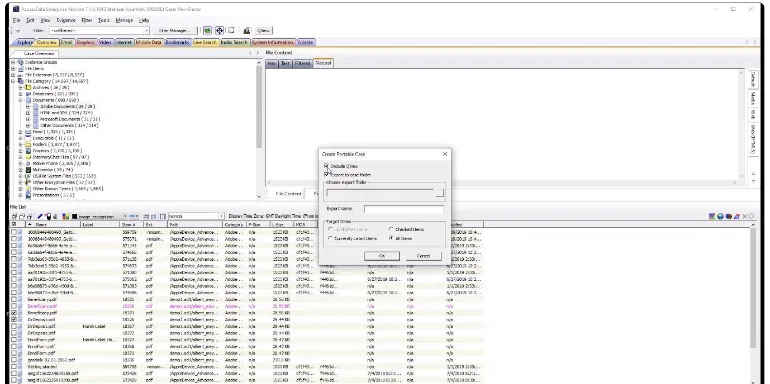Sort File List by Name column

(53, 224)
